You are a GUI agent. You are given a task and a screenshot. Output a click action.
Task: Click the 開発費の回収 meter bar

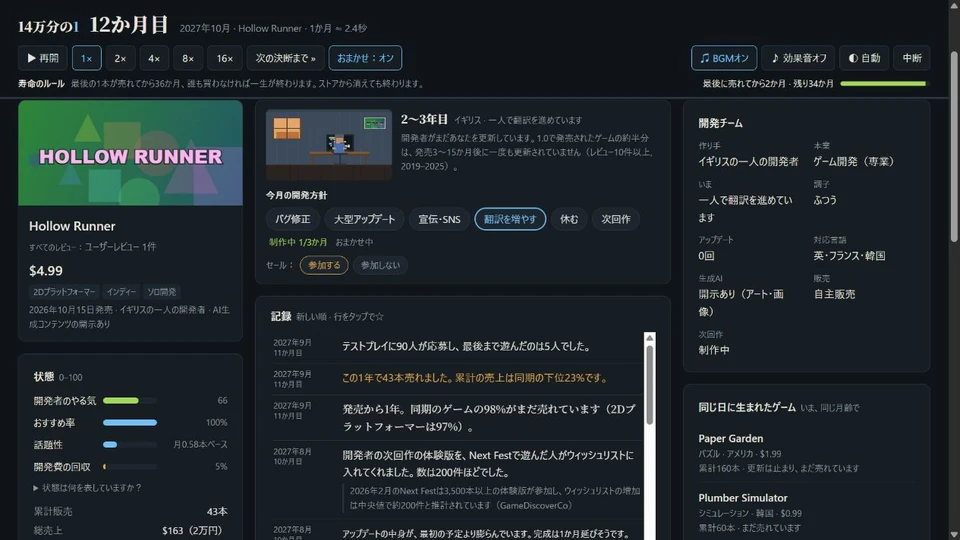[130, 467]
